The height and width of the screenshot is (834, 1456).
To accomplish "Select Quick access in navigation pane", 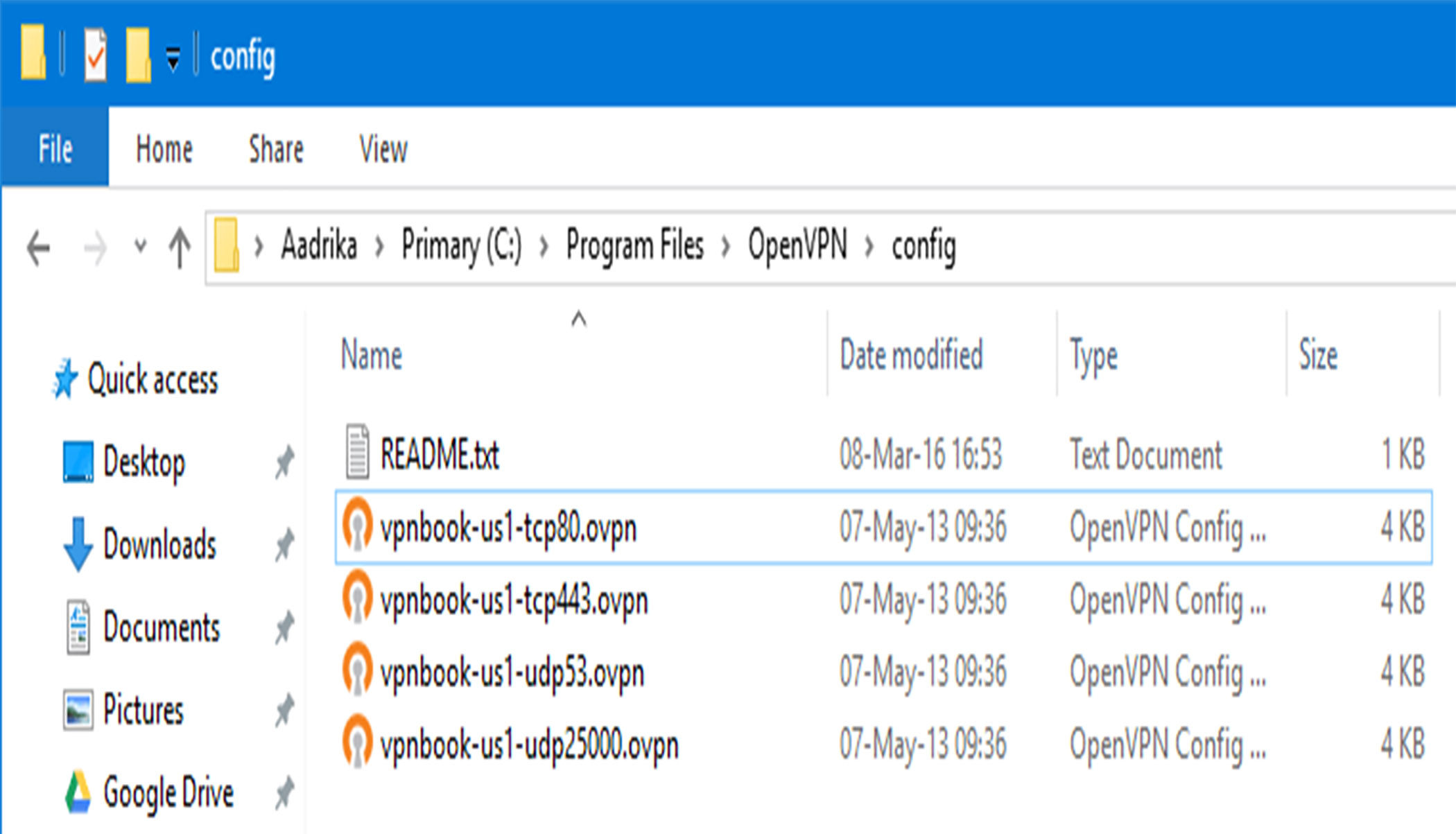I will click(153, 379).
